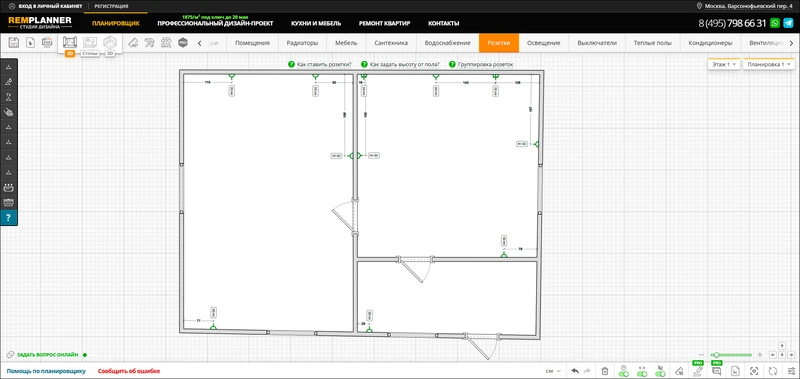Open the Радиаторы tab

302,43
